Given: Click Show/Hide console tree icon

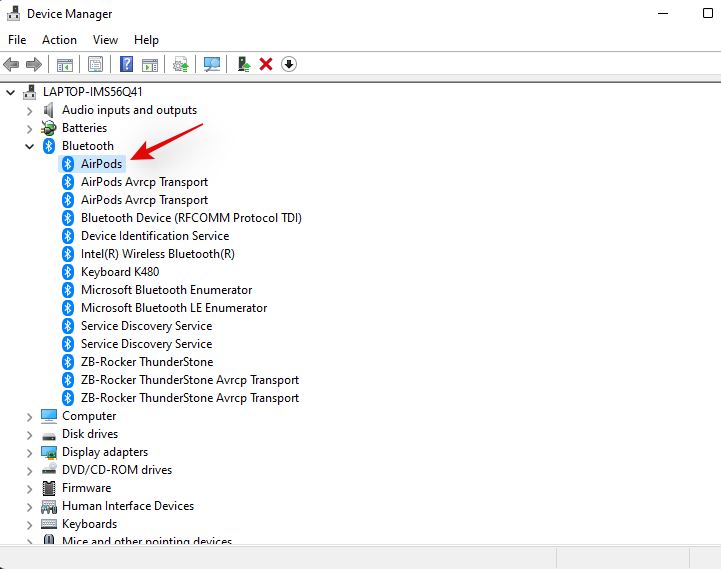Looking at the screenshot, I should (64, 64).
